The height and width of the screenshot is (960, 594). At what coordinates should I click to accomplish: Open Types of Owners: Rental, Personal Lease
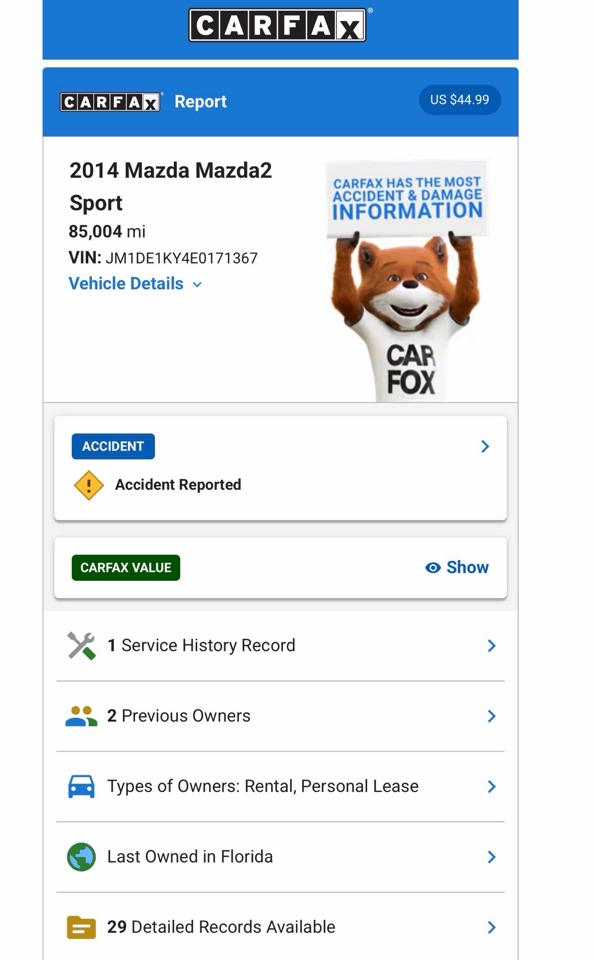coord(280,787)
